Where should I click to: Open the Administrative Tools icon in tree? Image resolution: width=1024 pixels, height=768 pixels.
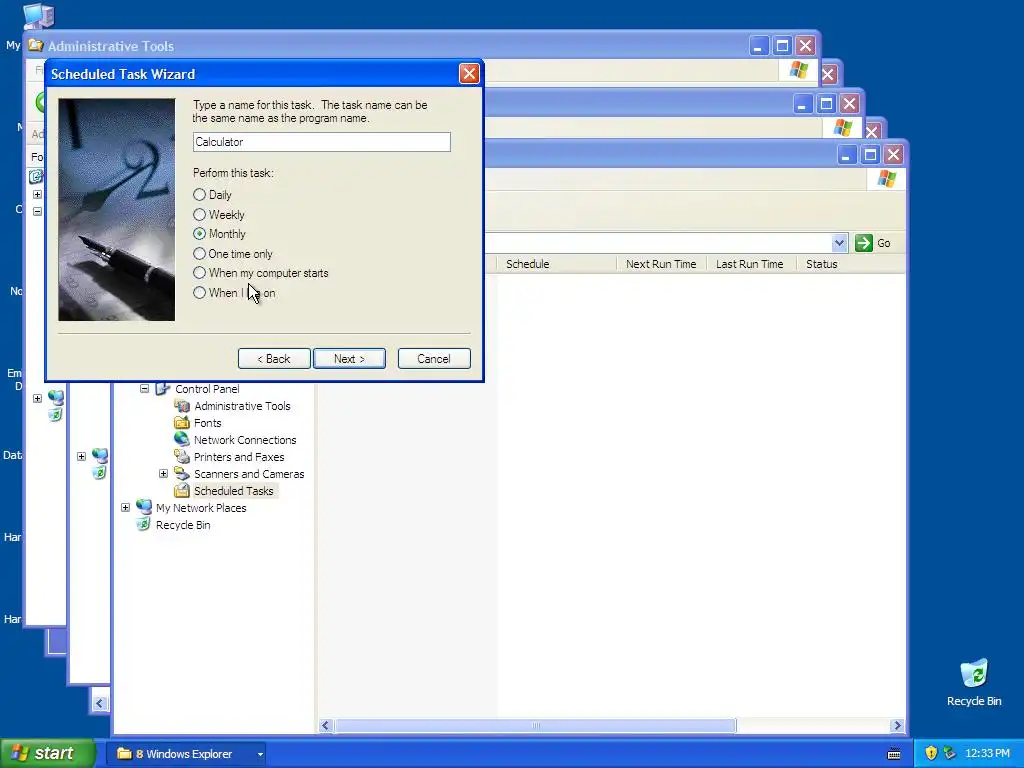(182, 406)
